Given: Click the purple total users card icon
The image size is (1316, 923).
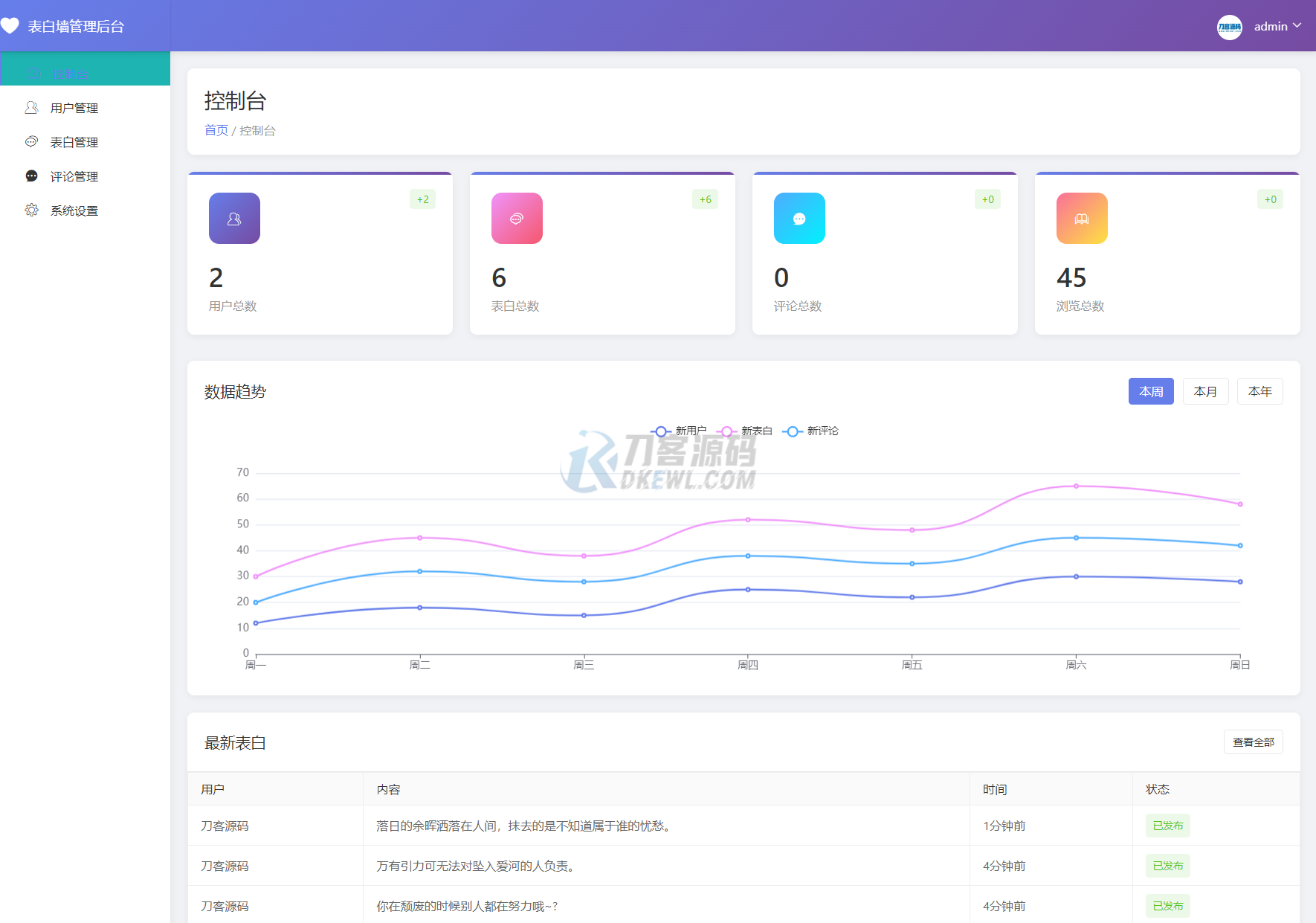Looking at the screenshot, I should 234,219.
